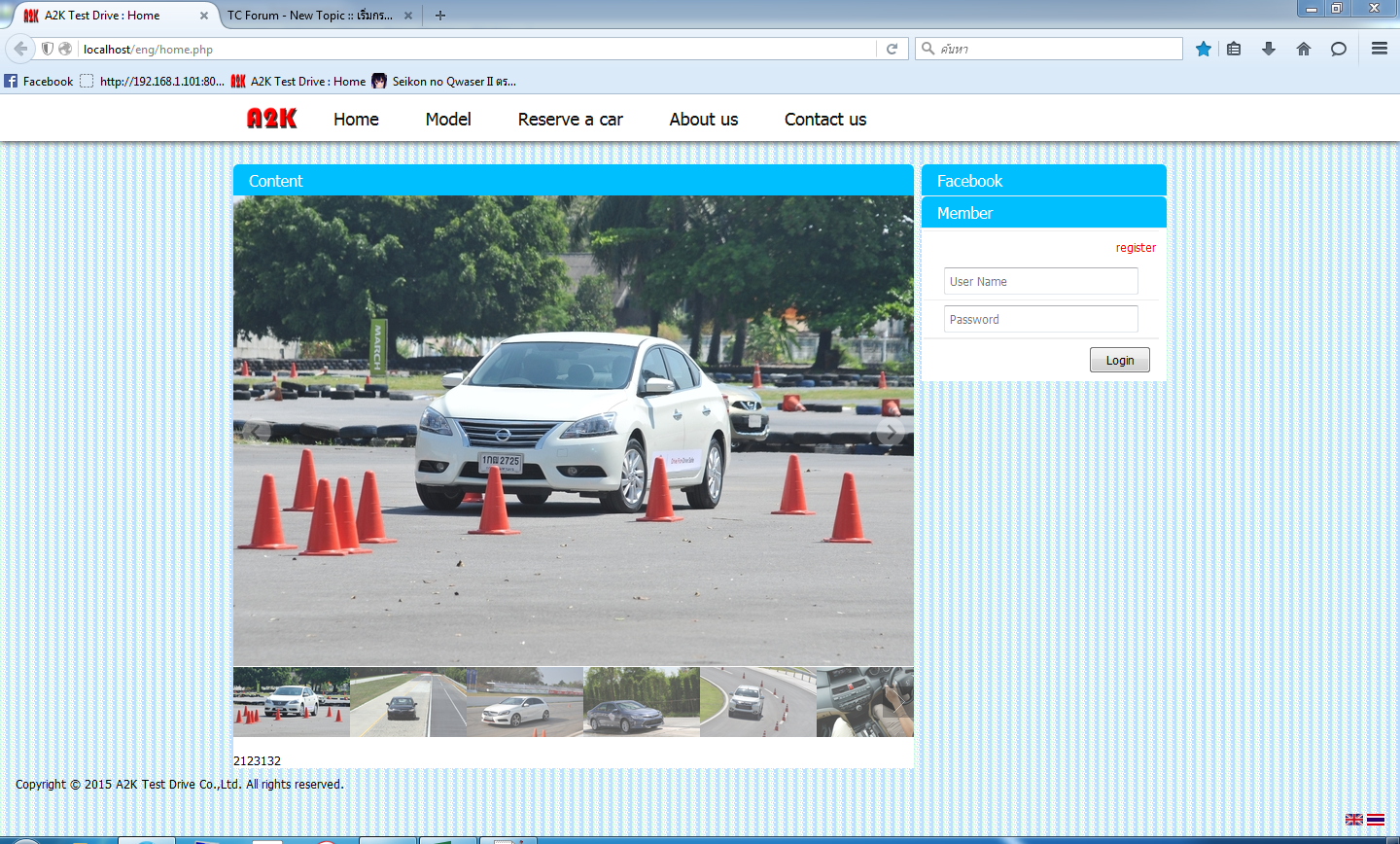Click the A2K logo in the navbar
Viewport: 1400px width, 844px height.
click(272, 119)
